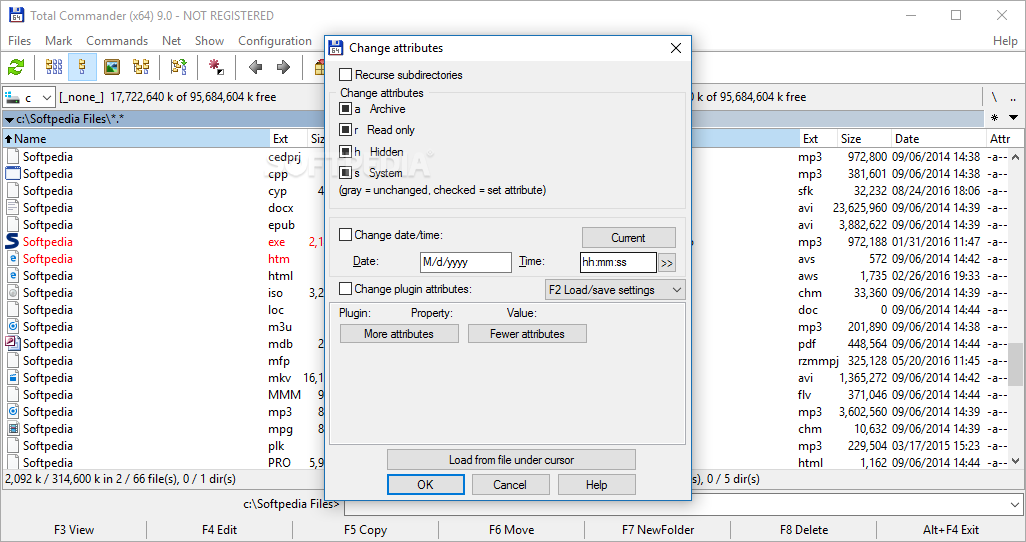
Task: Open the directory tree view icon
Action: [x=141, y=67]
